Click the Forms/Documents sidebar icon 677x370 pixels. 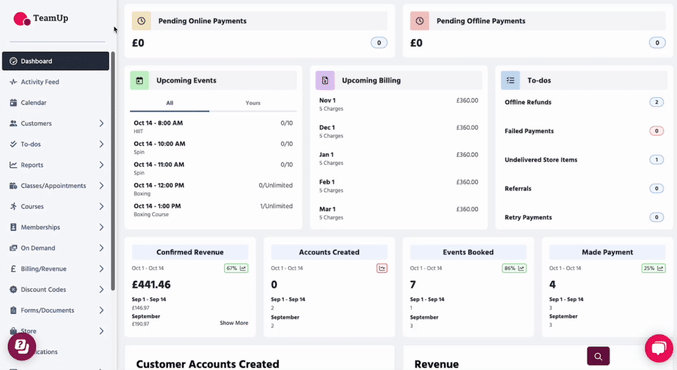13,310
